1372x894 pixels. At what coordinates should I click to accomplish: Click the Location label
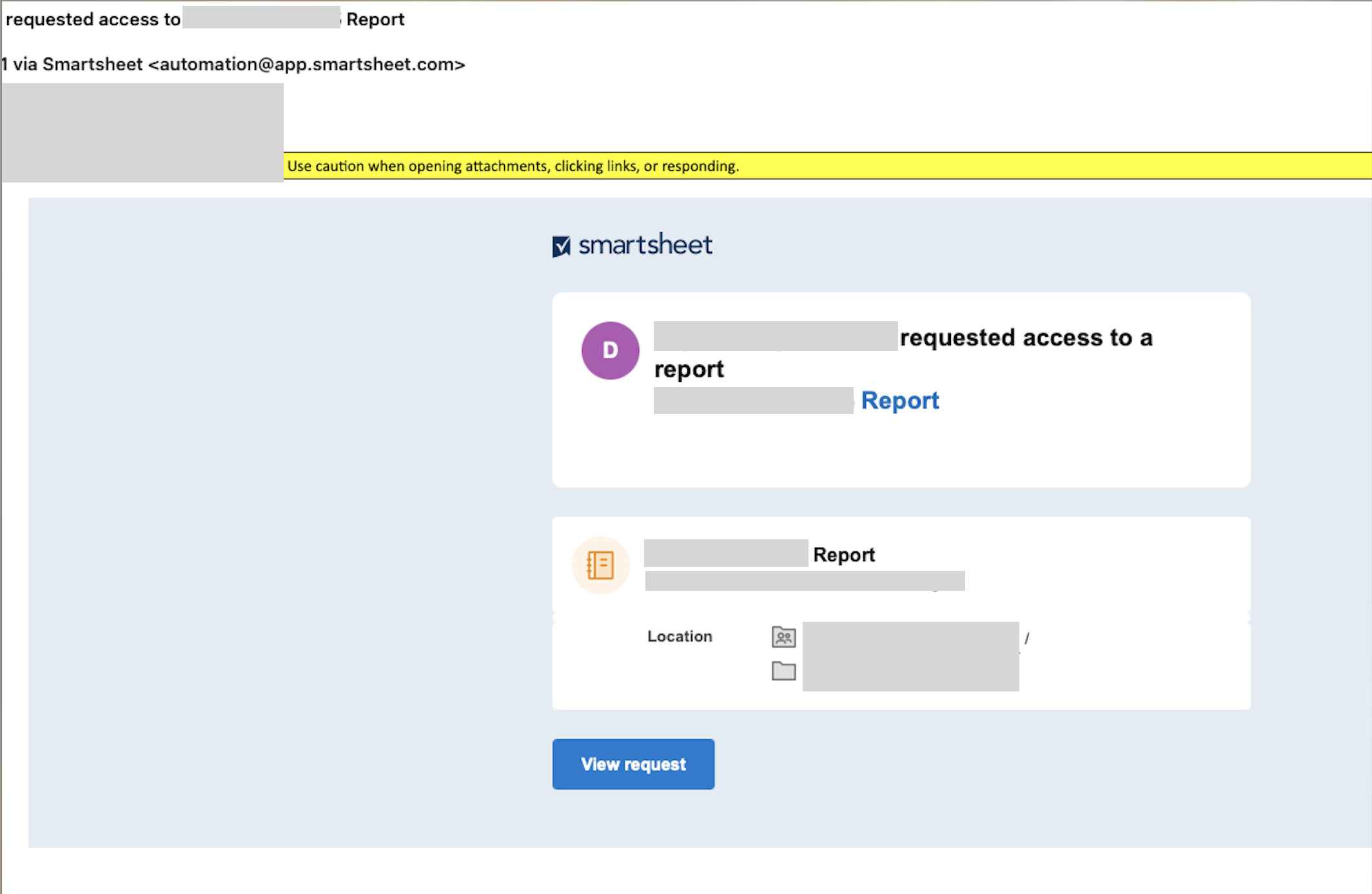tap(680, 636)
